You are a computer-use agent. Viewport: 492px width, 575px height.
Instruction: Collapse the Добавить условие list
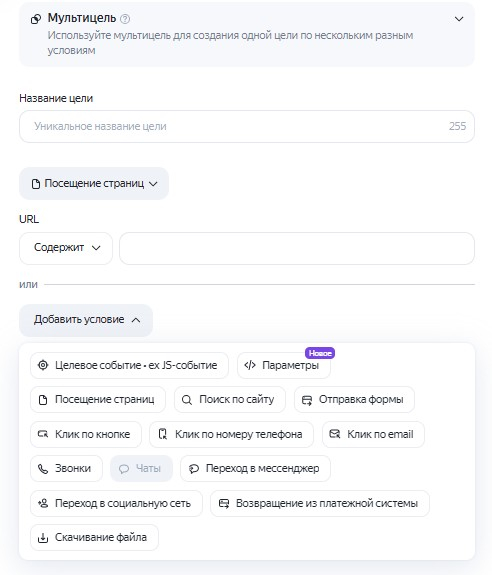86,320
